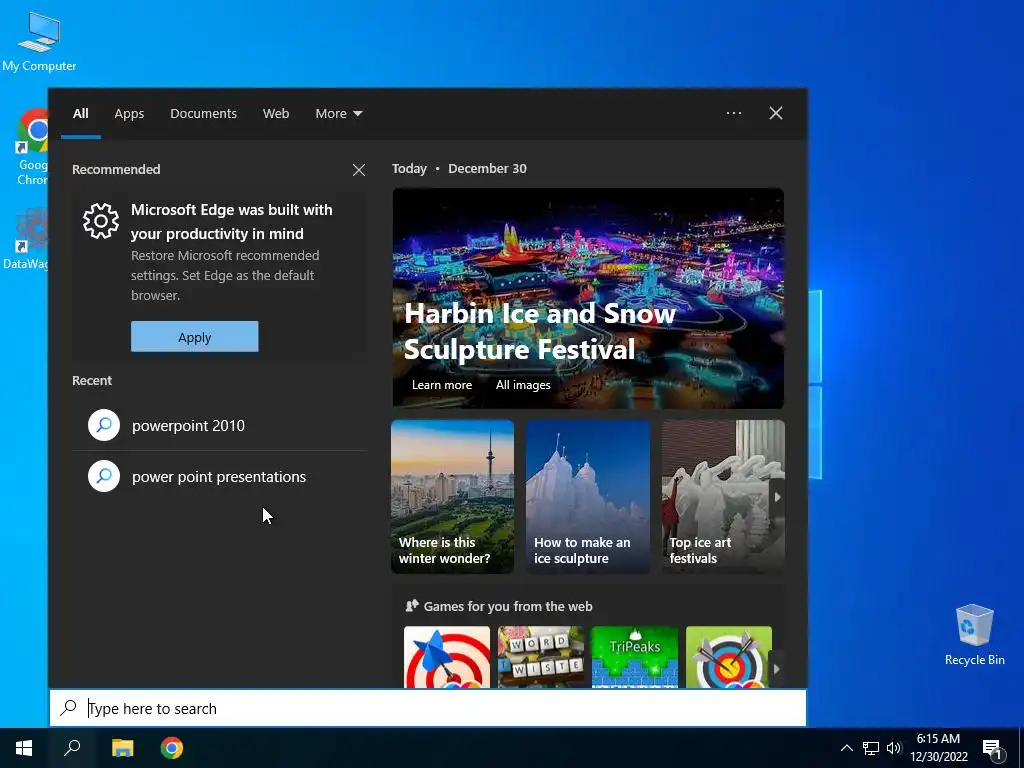Open the network status tray icon
The width and height of the screenshot is (1024, 768).
point(871,748)
